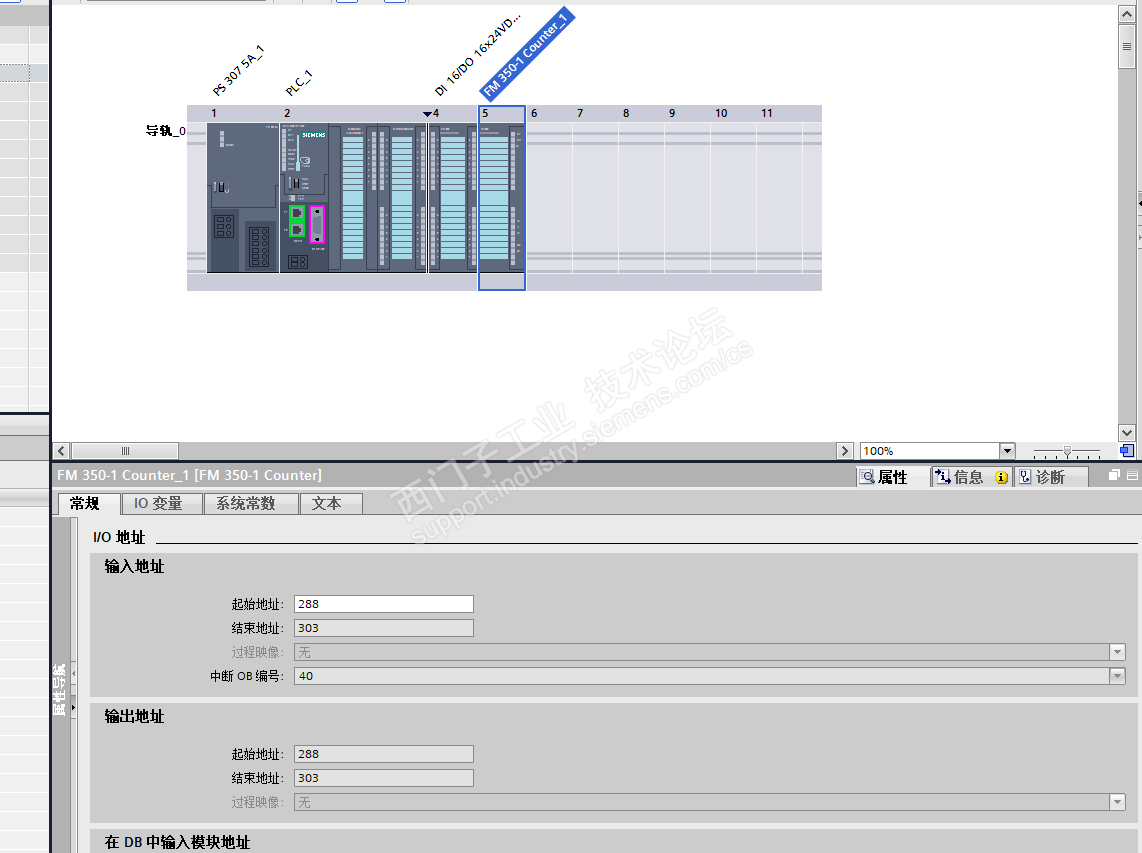The image size is (1142, 853).
Task: Click the inspector title FM 350-1 Counter_1
Action: click(189, 476)
